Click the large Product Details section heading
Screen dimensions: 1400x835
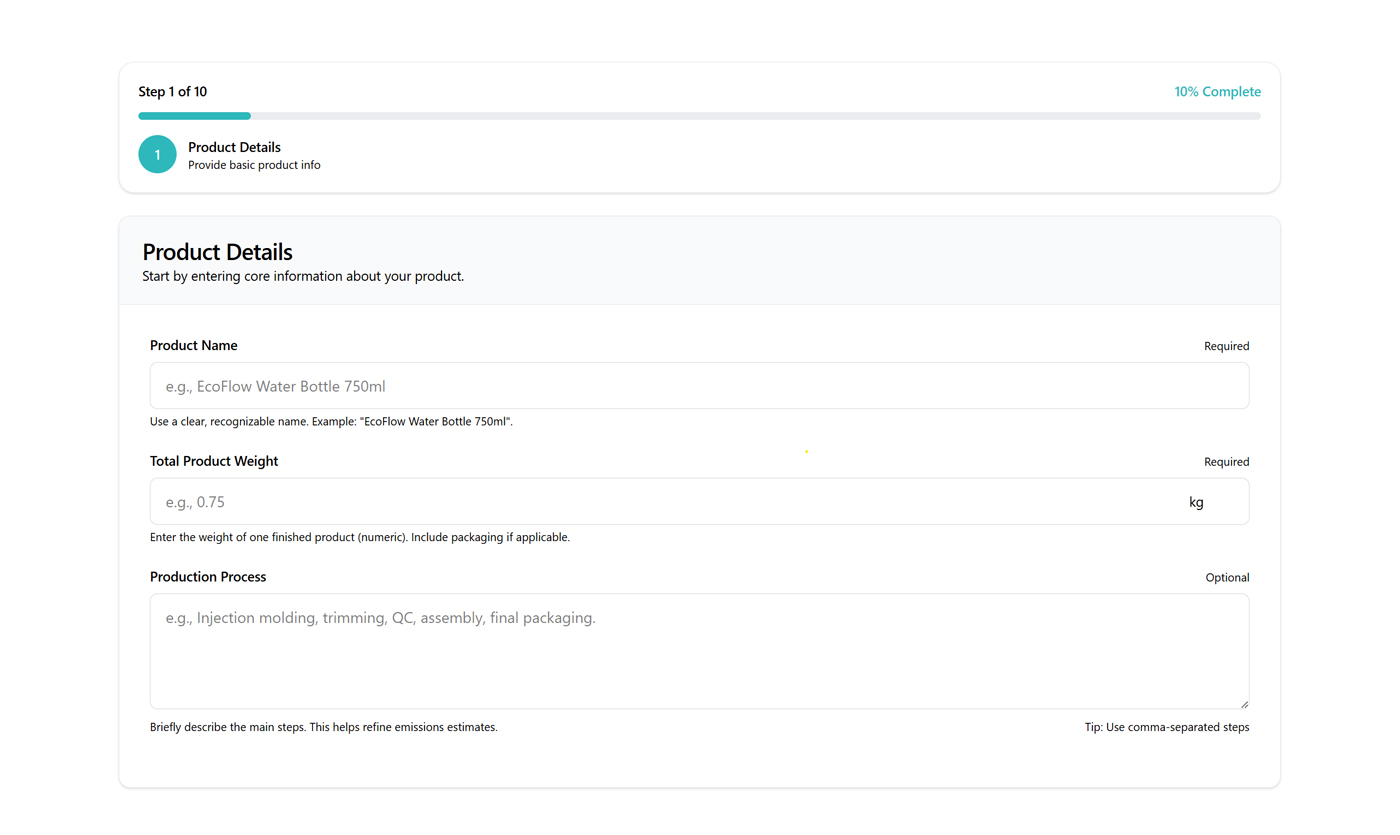pos(217,252)
